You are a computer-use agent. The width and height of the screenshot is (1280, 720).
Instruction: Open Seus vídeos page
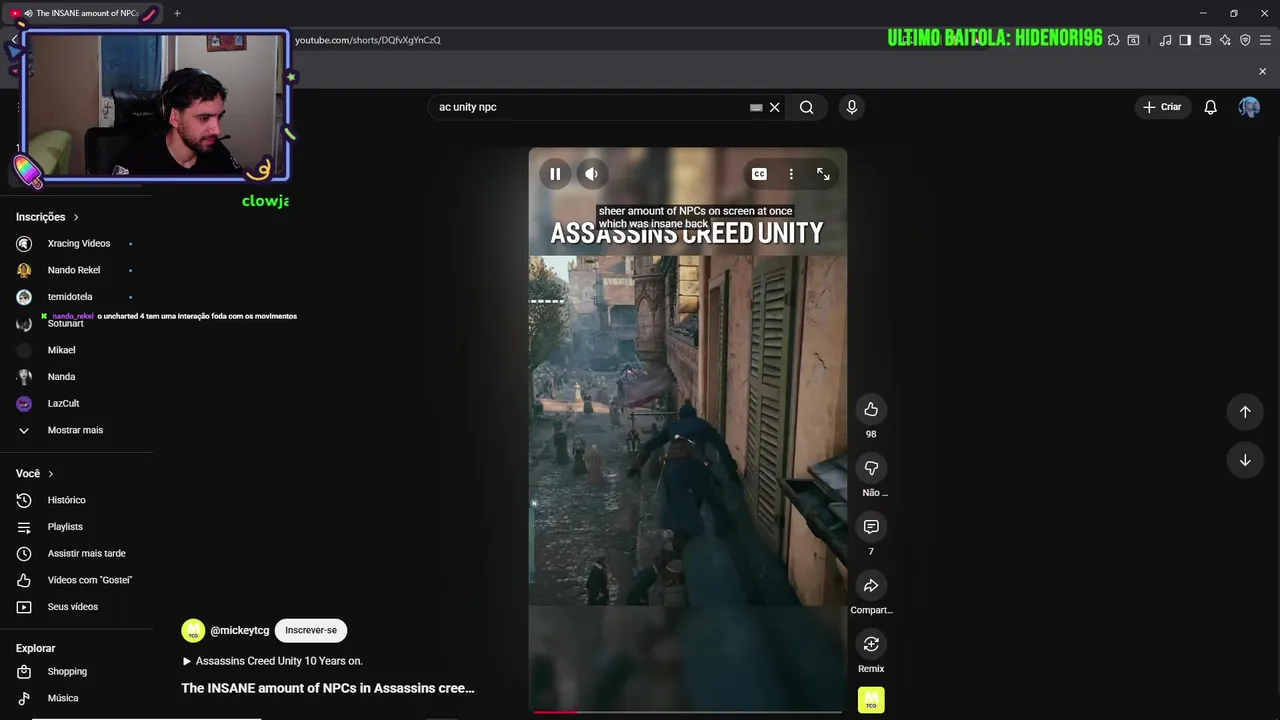72,607
